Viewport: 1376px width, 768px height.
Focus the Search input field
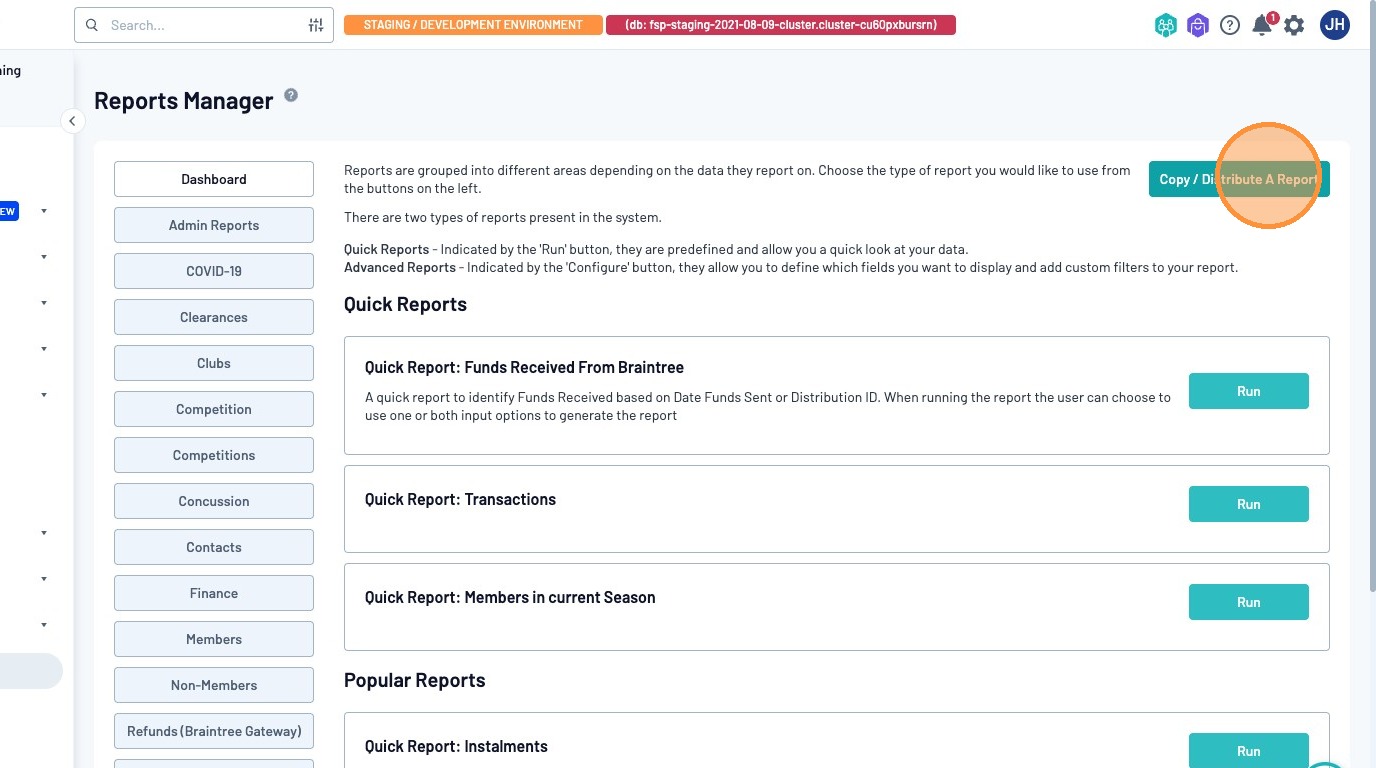200,25
